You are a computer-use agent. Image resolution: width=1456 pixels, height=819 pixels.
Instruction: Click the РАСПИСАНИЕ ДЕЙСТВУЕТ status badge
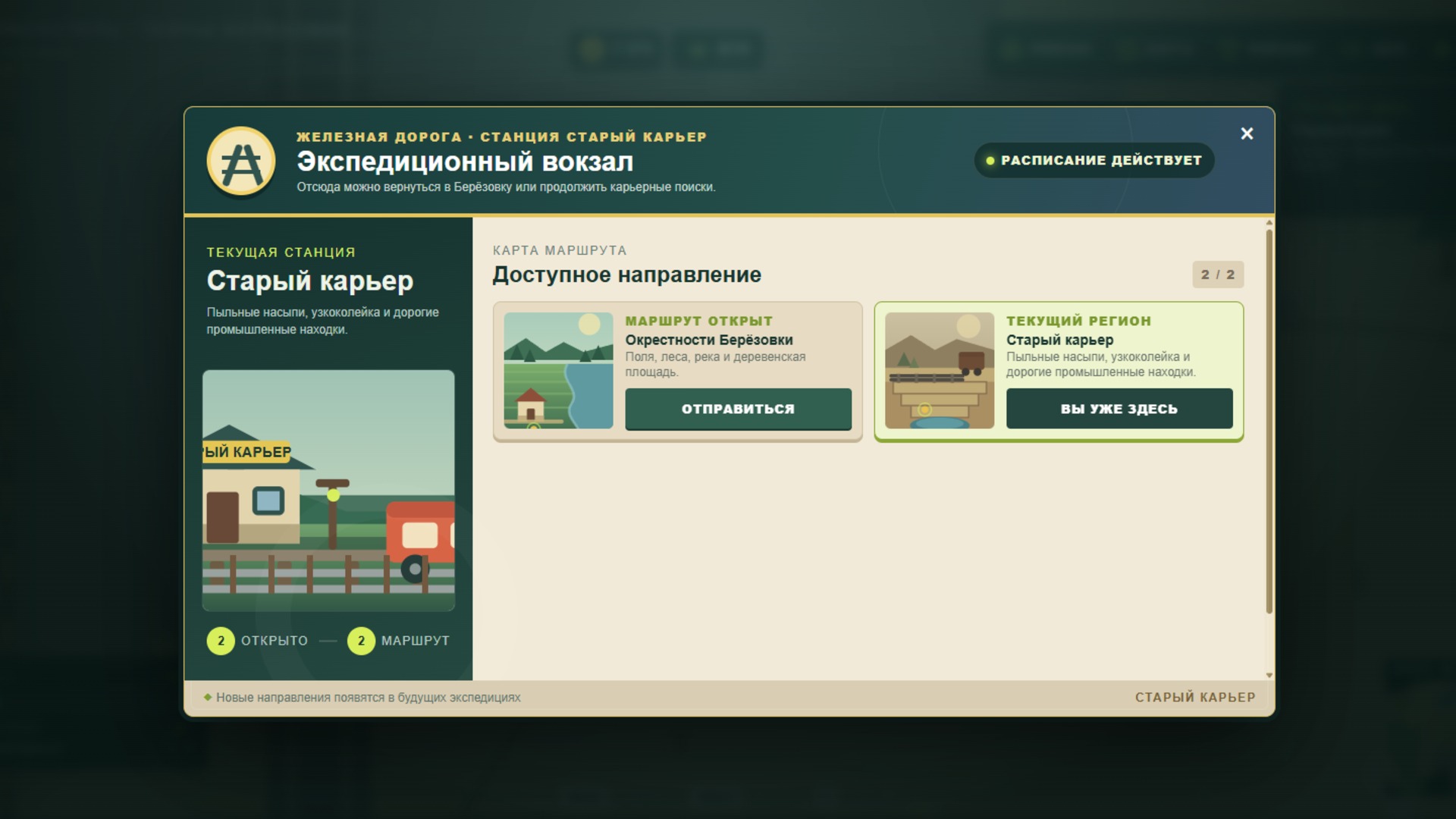(1094, 160)
